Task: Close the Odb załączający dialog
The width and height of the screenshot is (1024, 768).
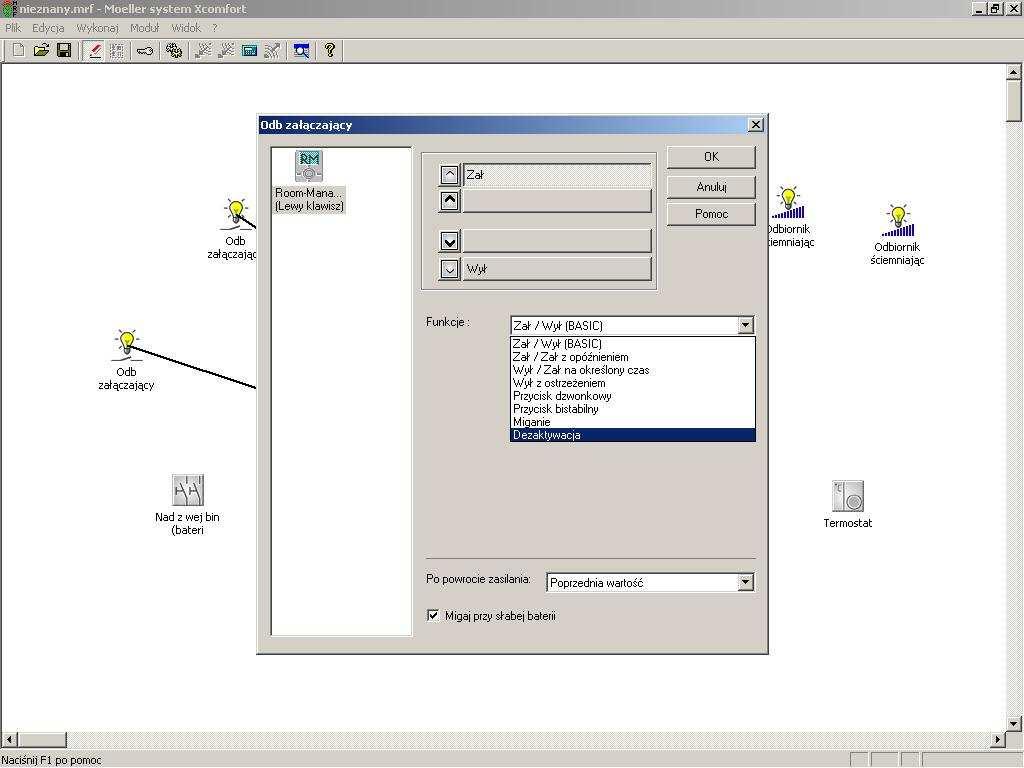Action: (756, 125)
